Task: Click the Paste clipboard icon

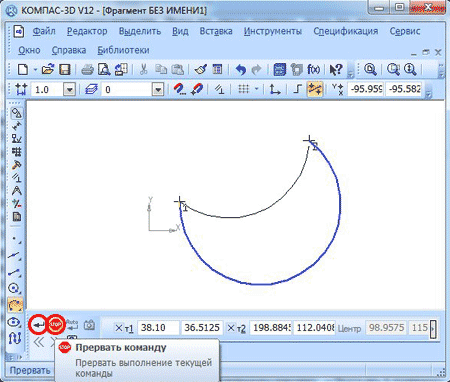Action: click(x=177, y=70)
